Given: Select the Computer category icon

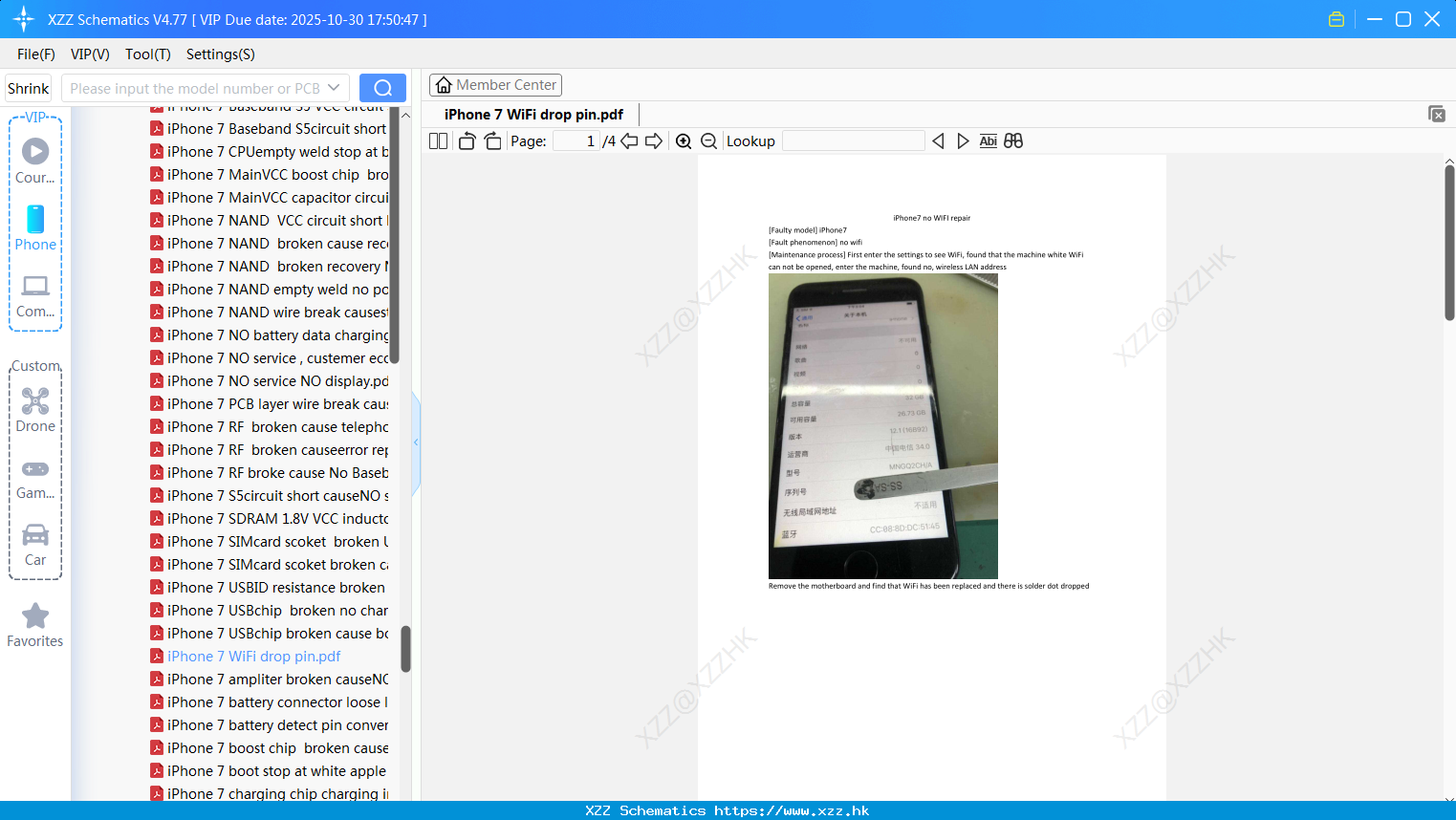Looking at the screenshot, I should (35, 295).
